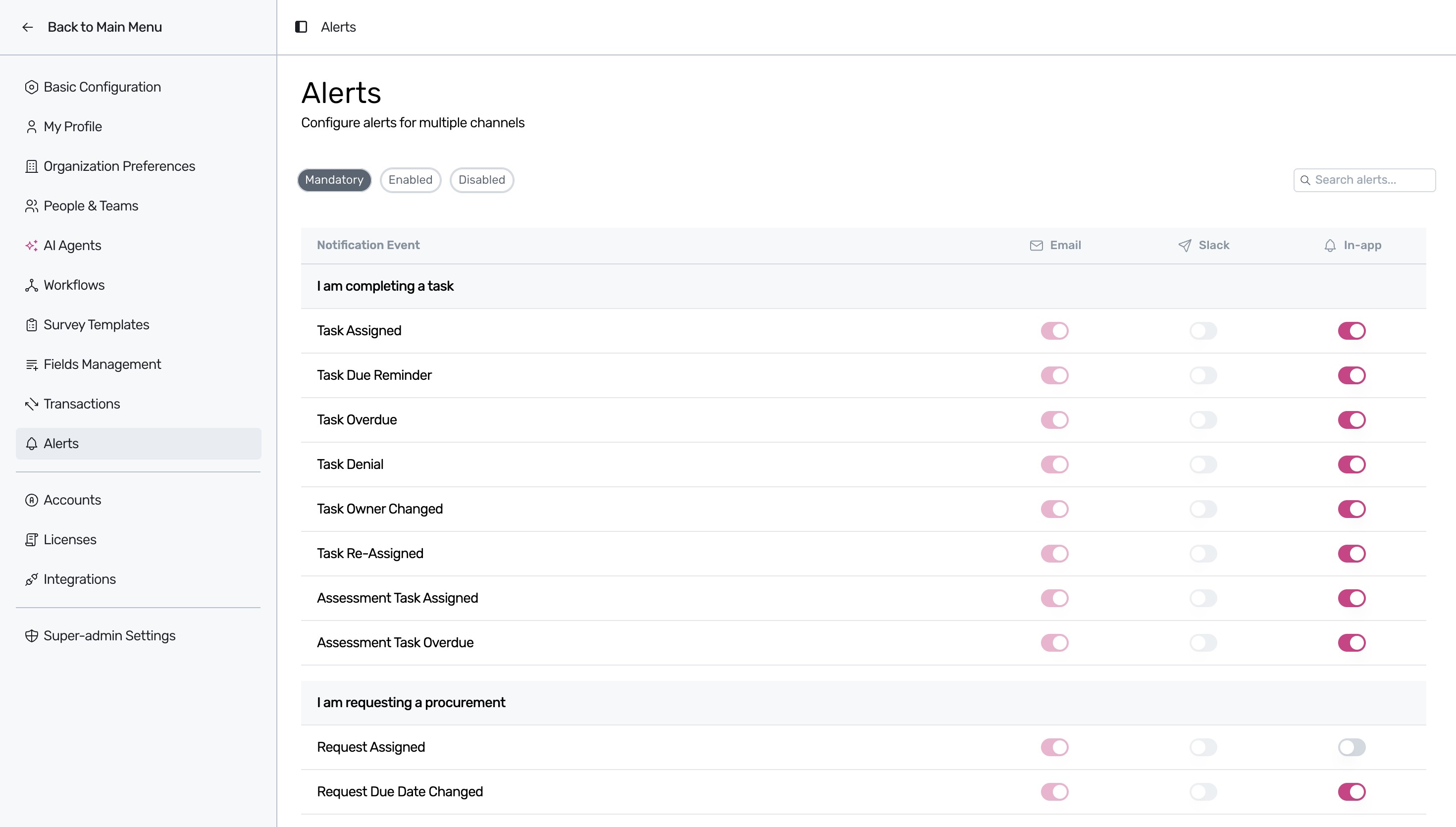Enable In-app alert for Request Assigned
Viewport: 1456px width, 827px height.
1352,747
